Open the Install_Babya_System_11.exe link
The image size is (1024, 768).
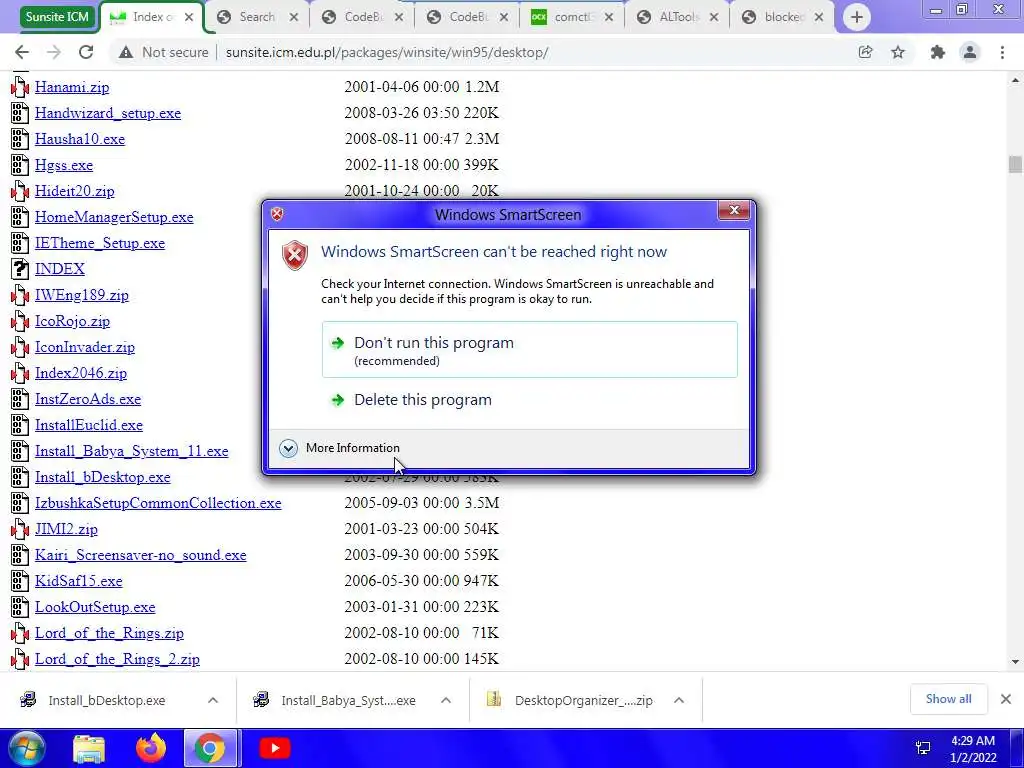tap(132, 451)
